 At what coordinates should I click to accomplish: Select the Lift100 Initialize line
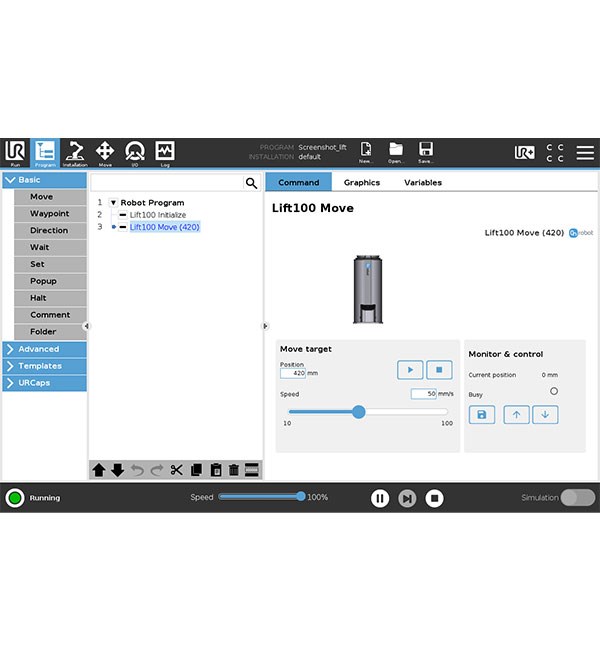click(x=158, y=215)
